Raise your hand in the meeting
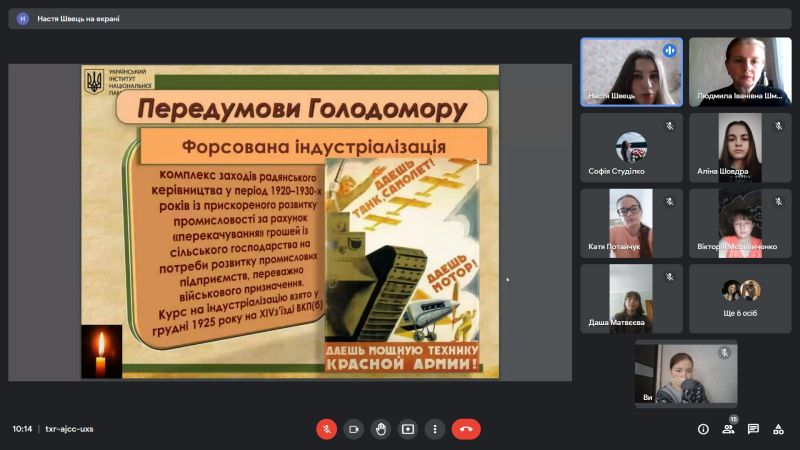Screen dimensions: 800x450 381,429
